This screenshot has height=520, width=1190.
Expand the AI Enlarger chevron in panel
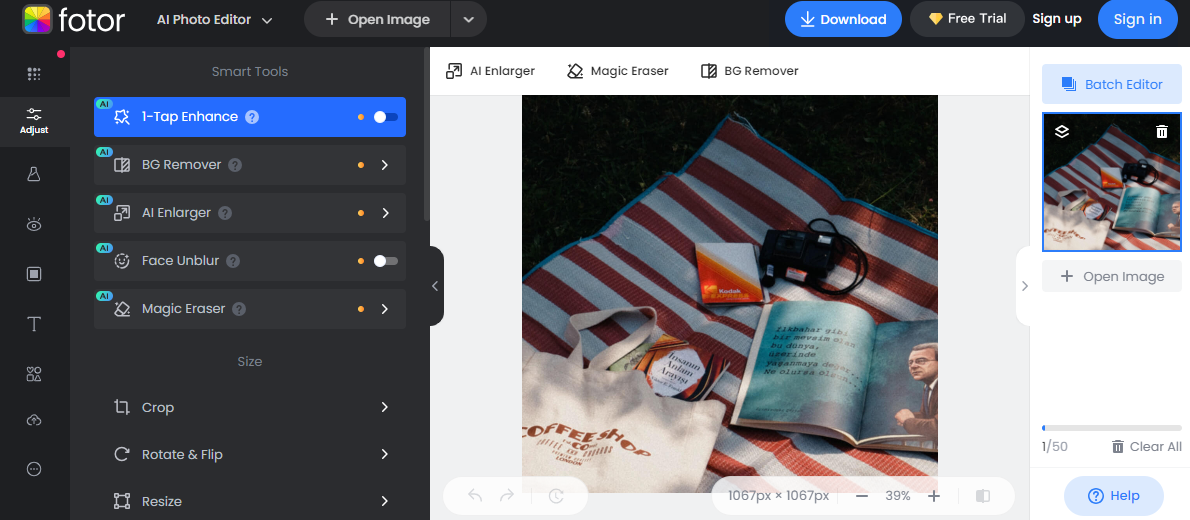click(385, 213)
